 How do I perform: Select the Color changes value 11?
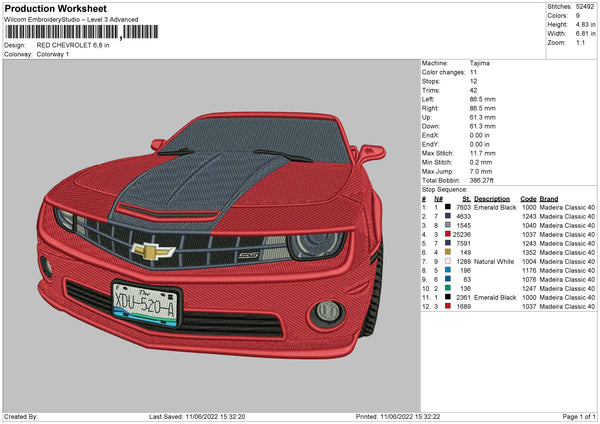click(473, 72)
